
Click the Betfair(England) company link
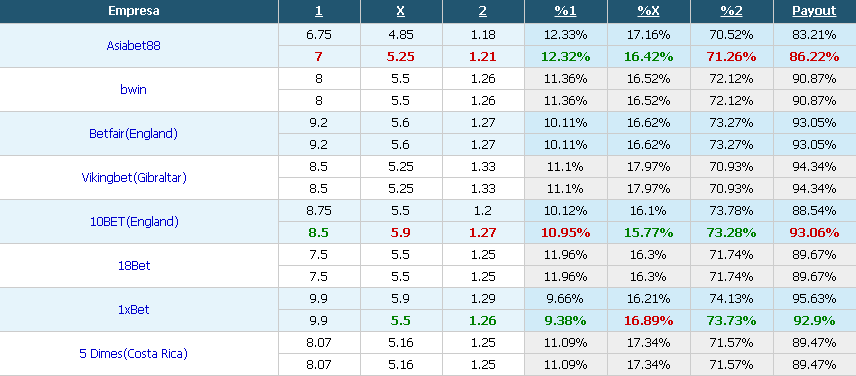134,134
